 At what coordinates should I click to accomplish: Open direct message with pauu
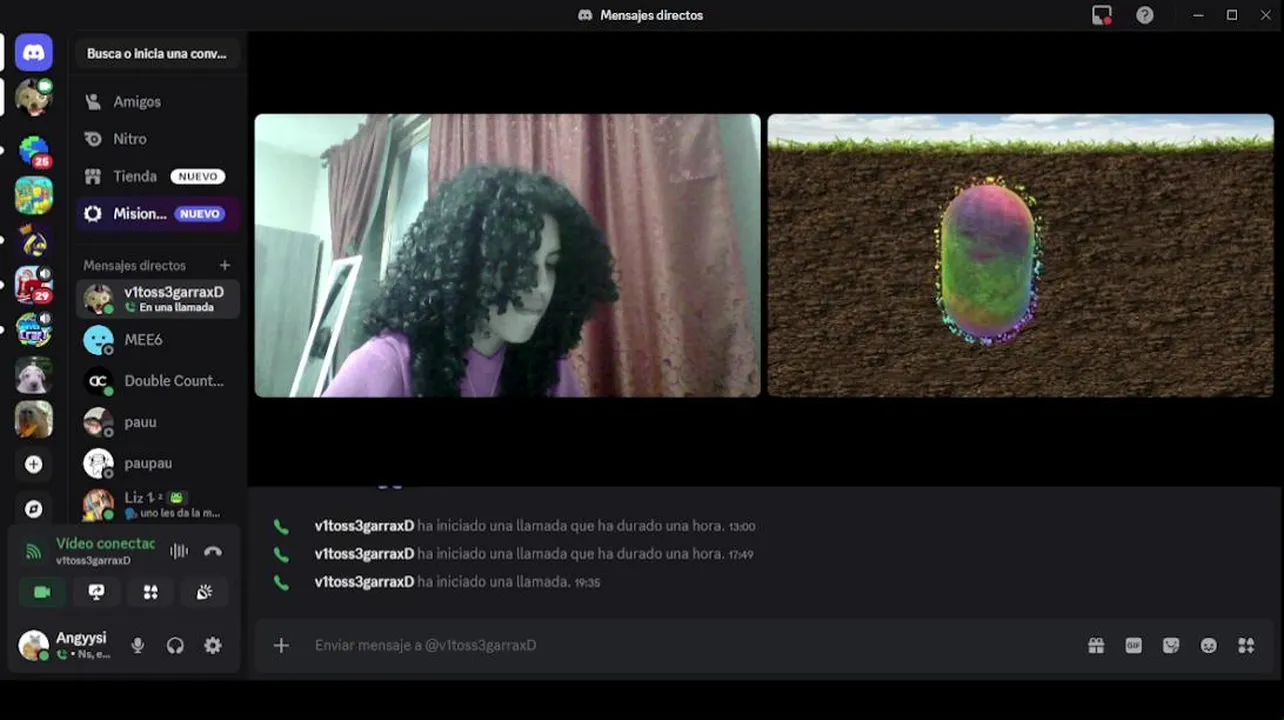[158, 422]
